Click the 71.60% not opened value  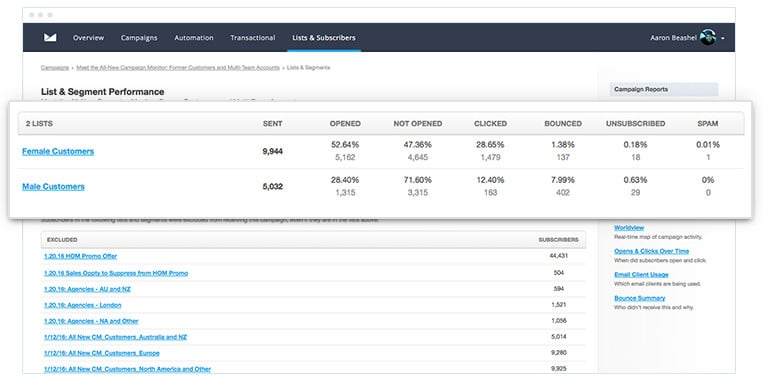(418, 180)
